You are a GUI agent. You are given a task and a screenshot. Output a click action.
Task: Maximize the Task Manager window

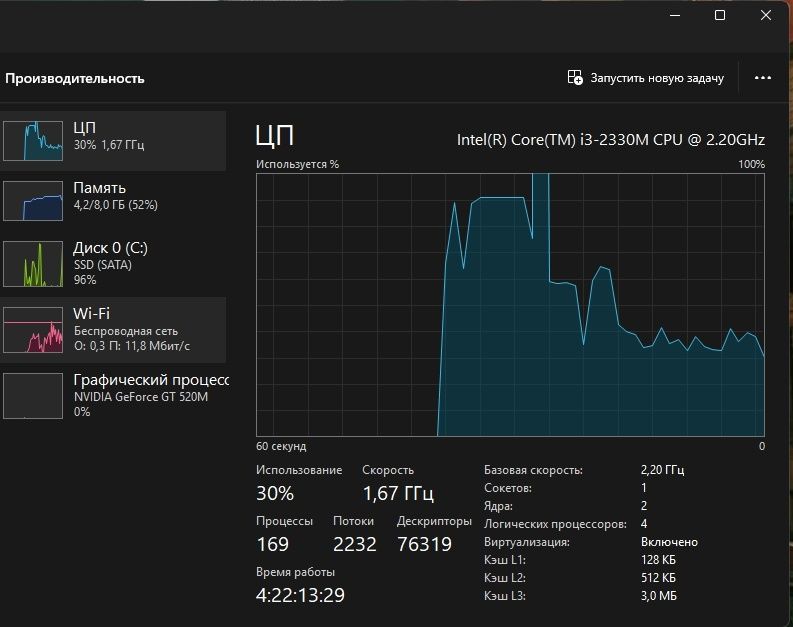pyautogui.click(x=720, y=15)
